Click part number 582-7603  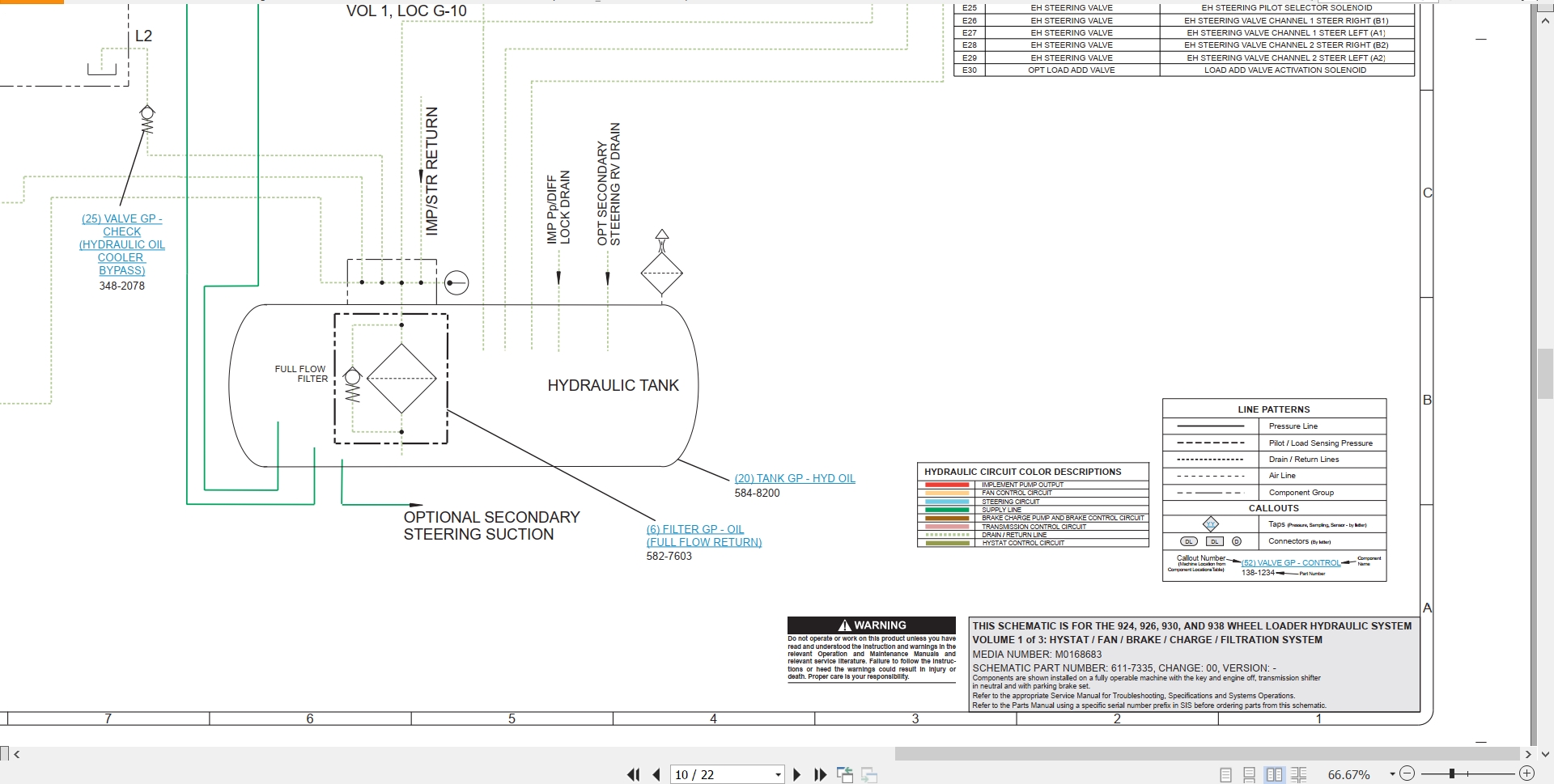click(x=669, y=556)
